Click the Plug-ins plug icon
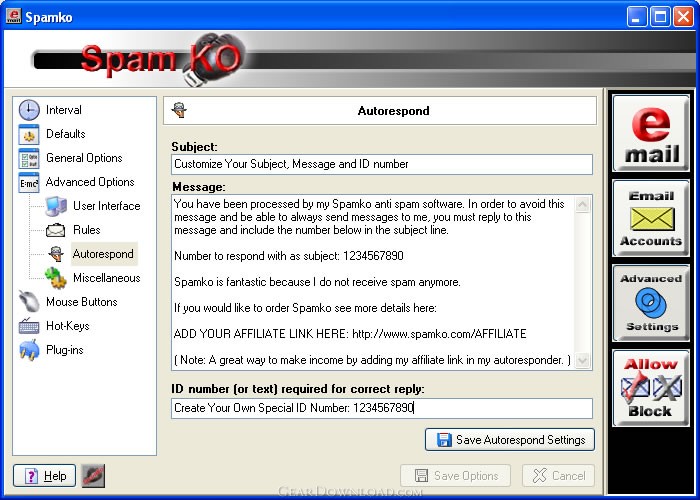The image size is (700, 500). pos(29,350)
